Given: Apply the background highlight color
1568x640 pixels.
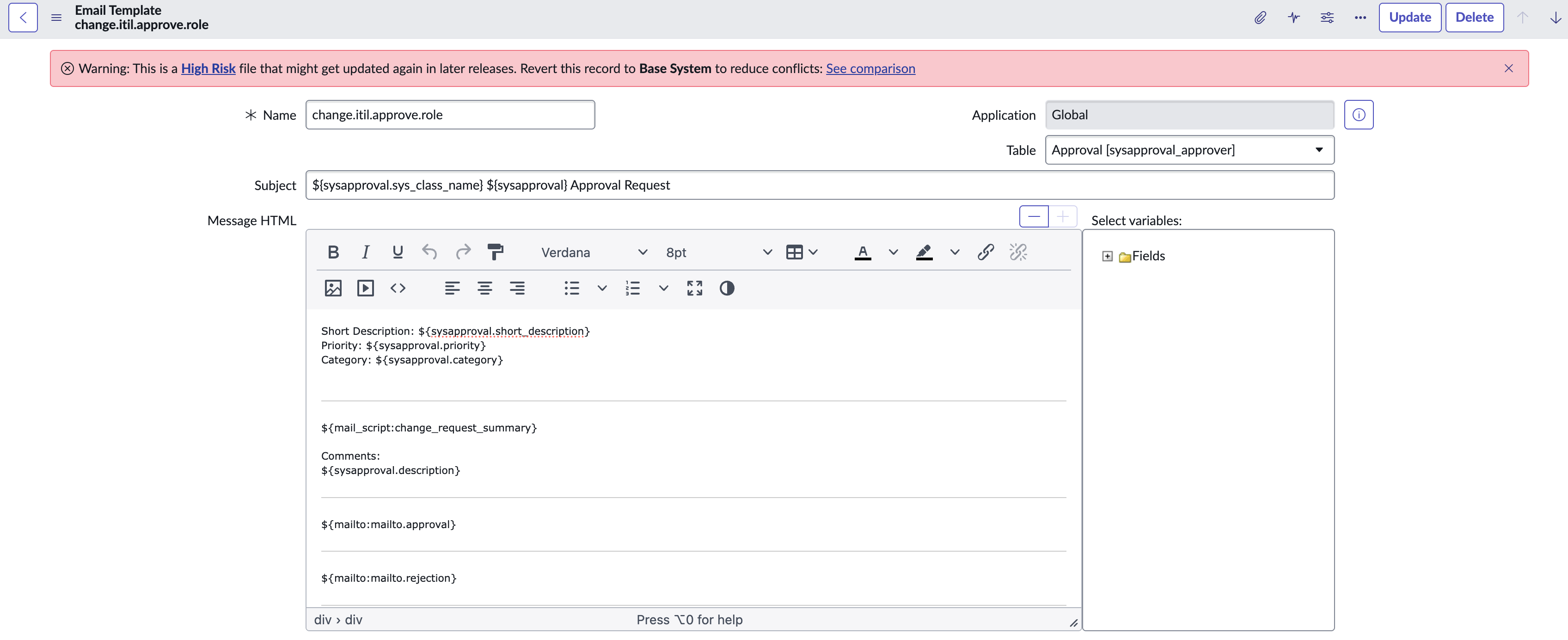Looking at the screenshot, I should click(x=924, y=252).
